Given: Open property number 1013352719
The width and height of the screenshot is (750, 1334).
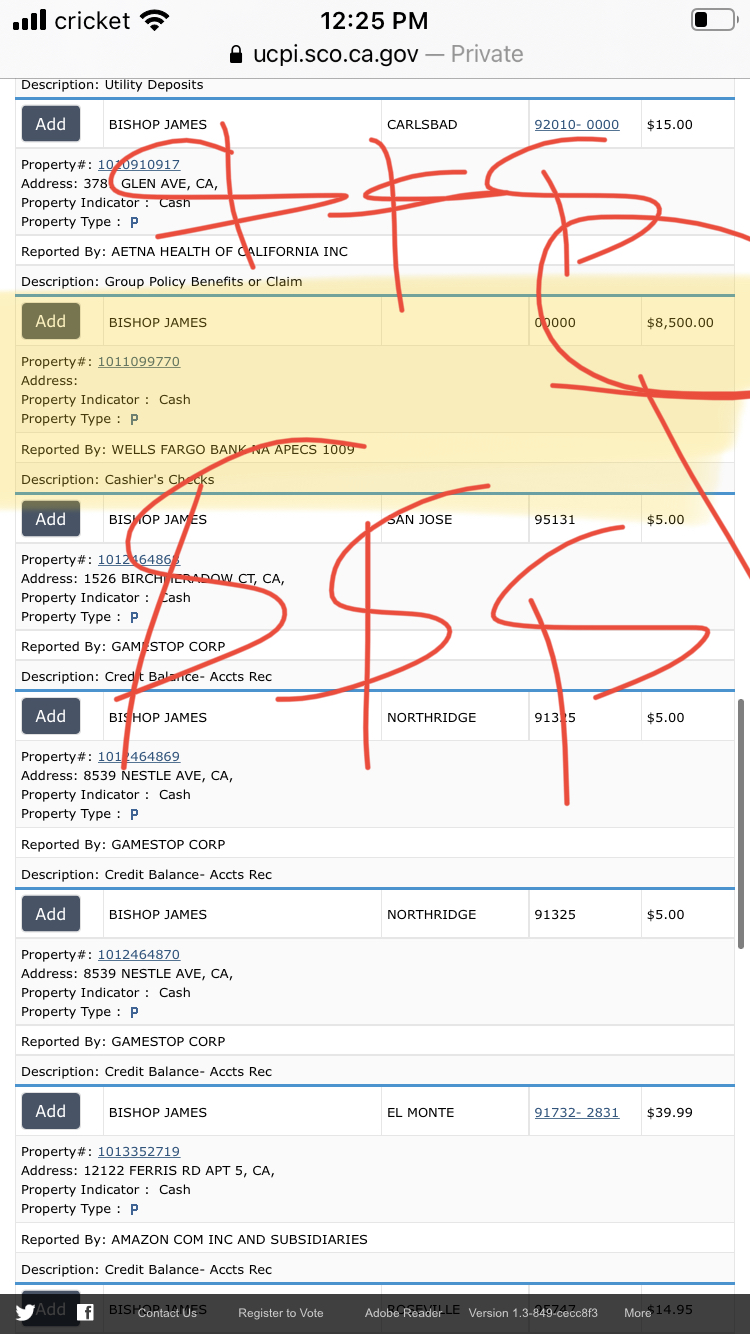Looking at the screenshot, I should pos(139,1152).
